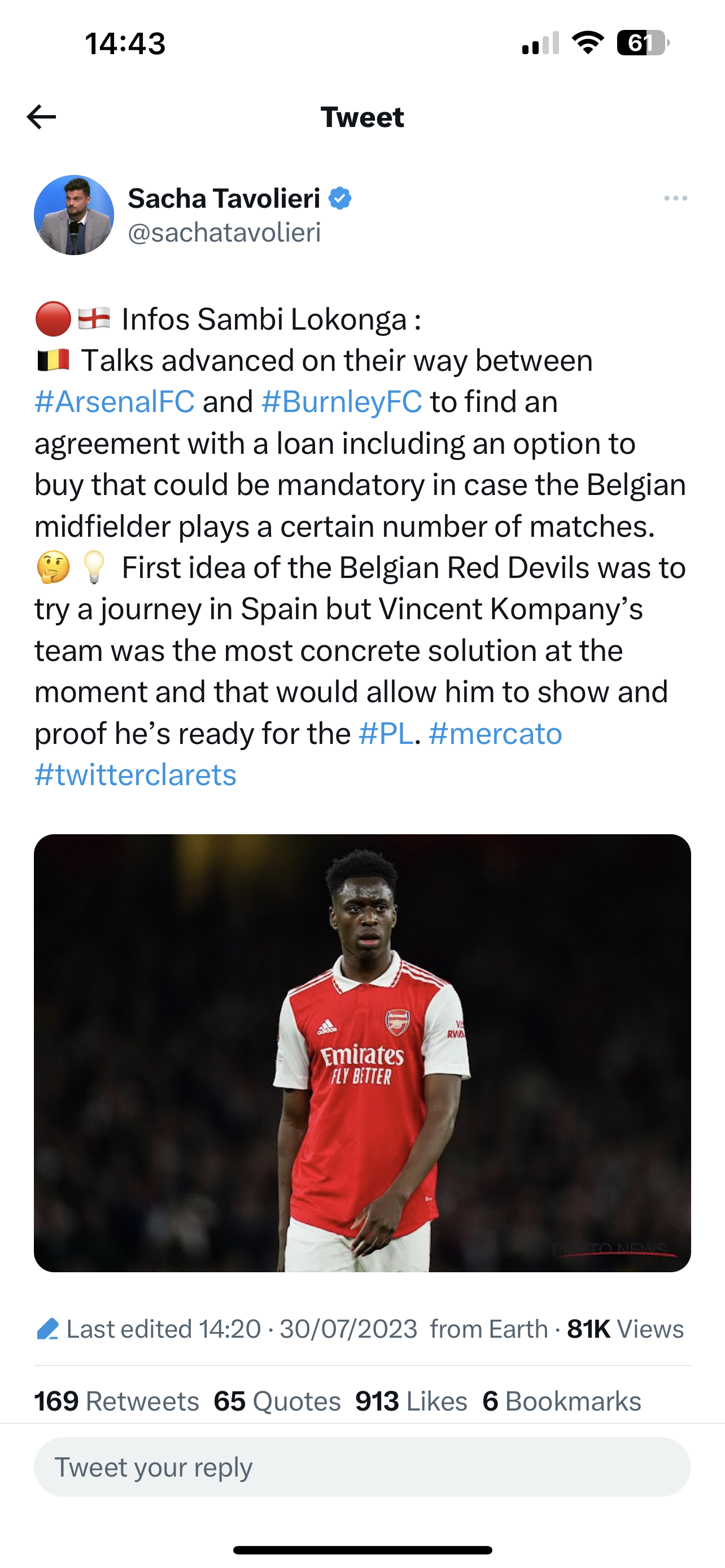Viewport: 725px width, 1568px height.
Task: View the 913 Likes list
Action: tap(411, 1400)
